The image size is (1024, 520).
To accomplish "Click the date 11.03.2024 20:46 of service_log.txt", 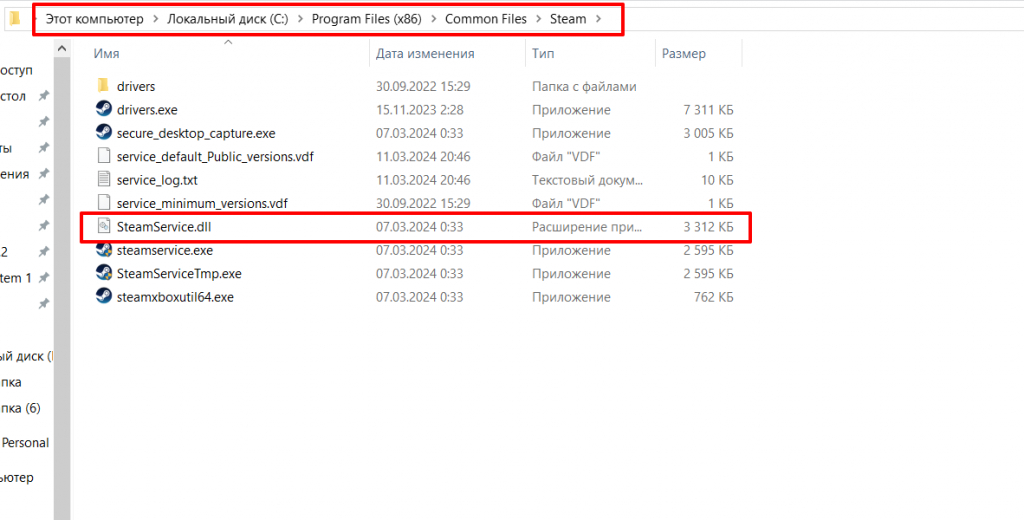I will tap(423, 180).
